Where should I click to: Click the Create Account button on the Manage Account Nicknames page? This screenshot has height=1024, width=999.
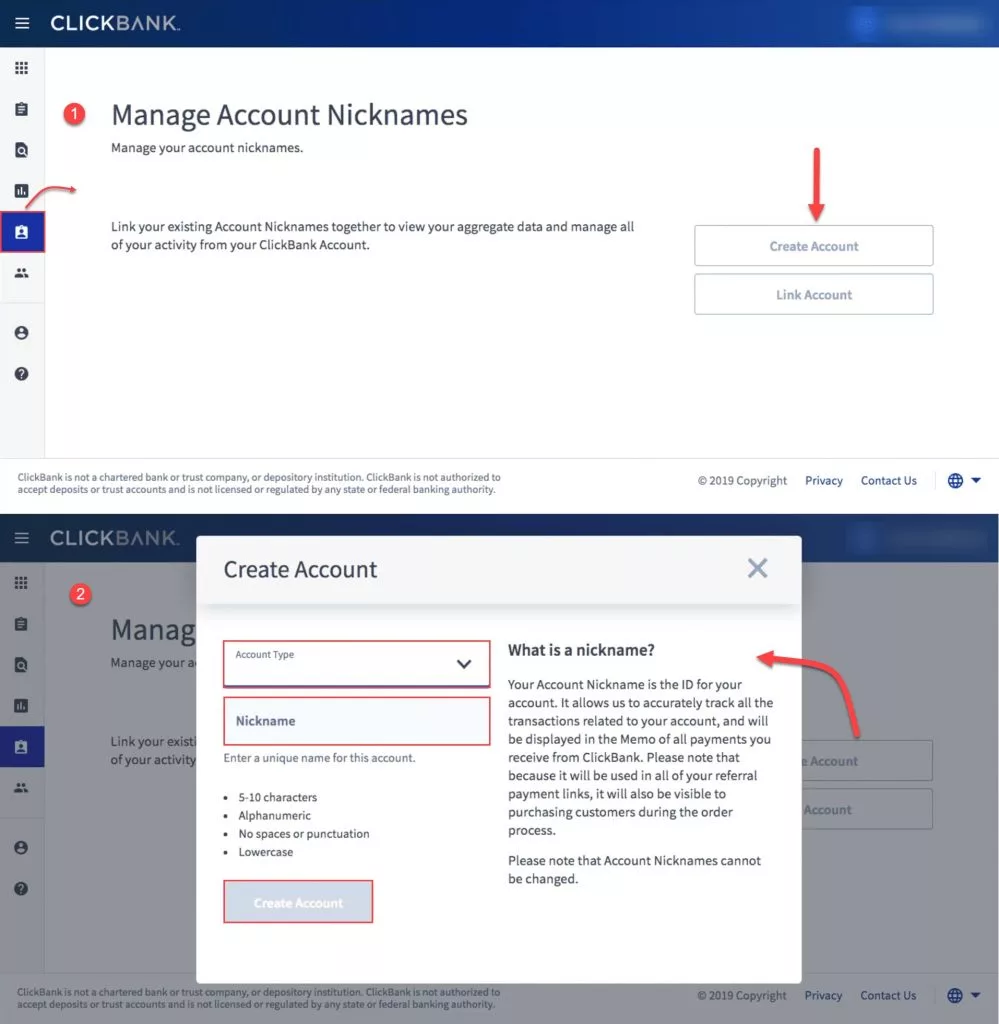(x=814, y=246)
